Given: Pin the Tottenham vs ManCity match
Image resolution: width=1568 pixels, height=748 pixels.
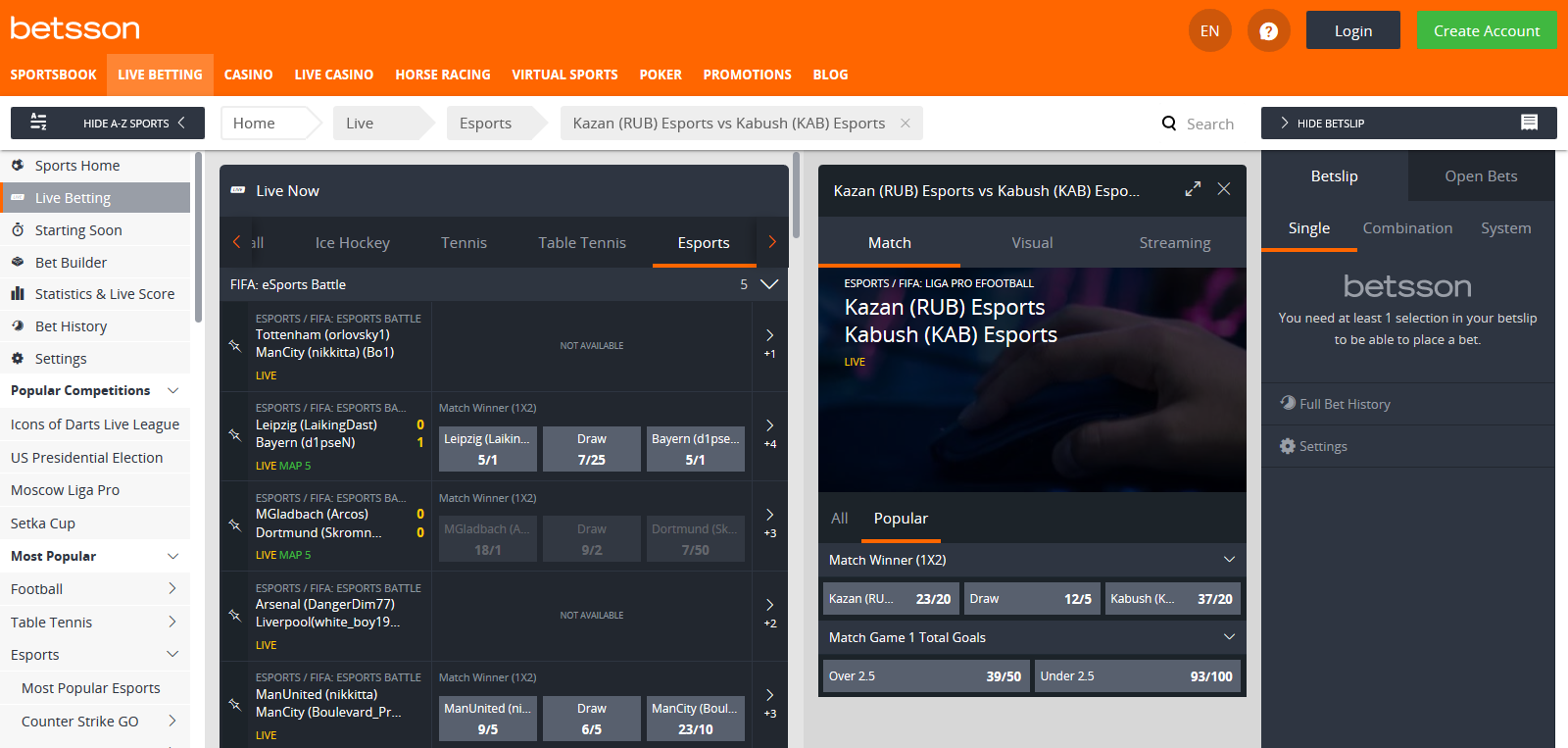Looking at the screenshot, I should 235,345.
